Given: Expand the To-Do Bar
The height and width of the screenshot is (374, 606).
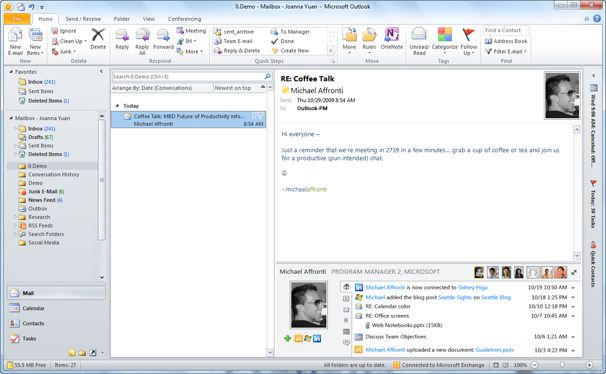Looking at the screenshot, I should (x=594, y=76).
